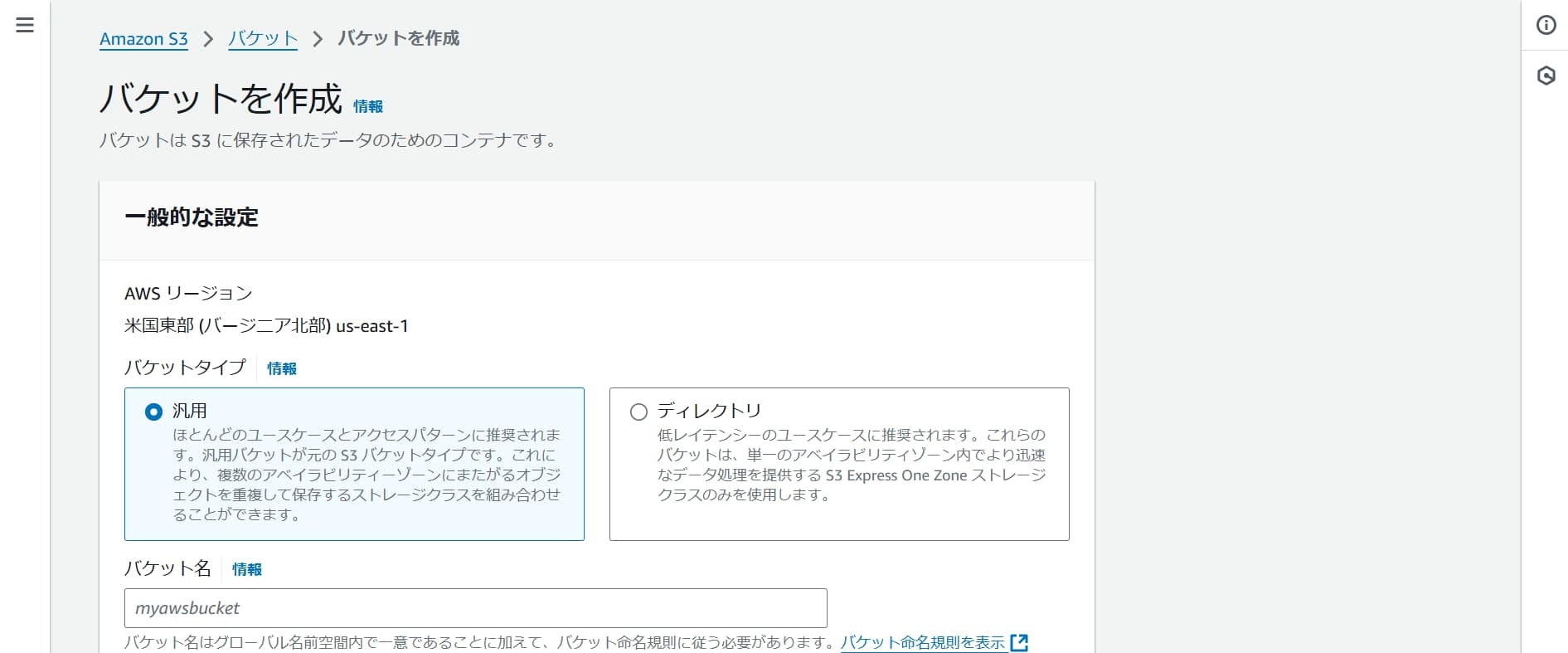This screenshot has width=1568, height=653.
Task: Click the bucket name input field
Action: click(476, 608)
